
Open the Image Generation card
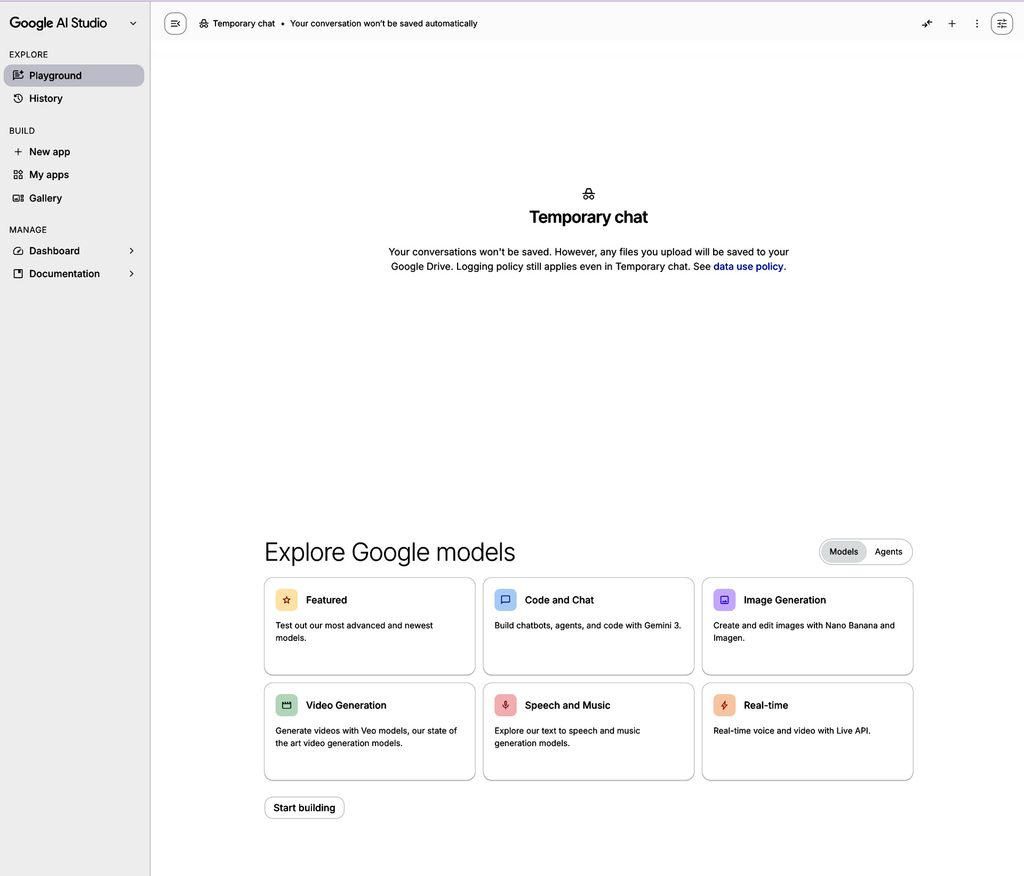pyautogui.click(x=807, y=626)
